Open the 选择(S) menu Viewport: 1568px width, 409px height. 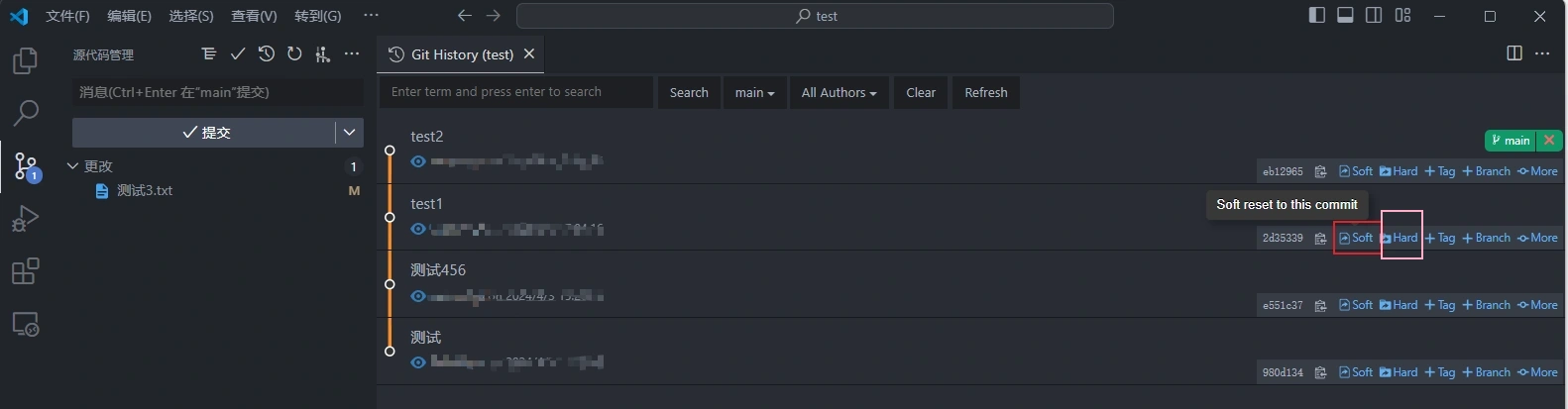191,16
